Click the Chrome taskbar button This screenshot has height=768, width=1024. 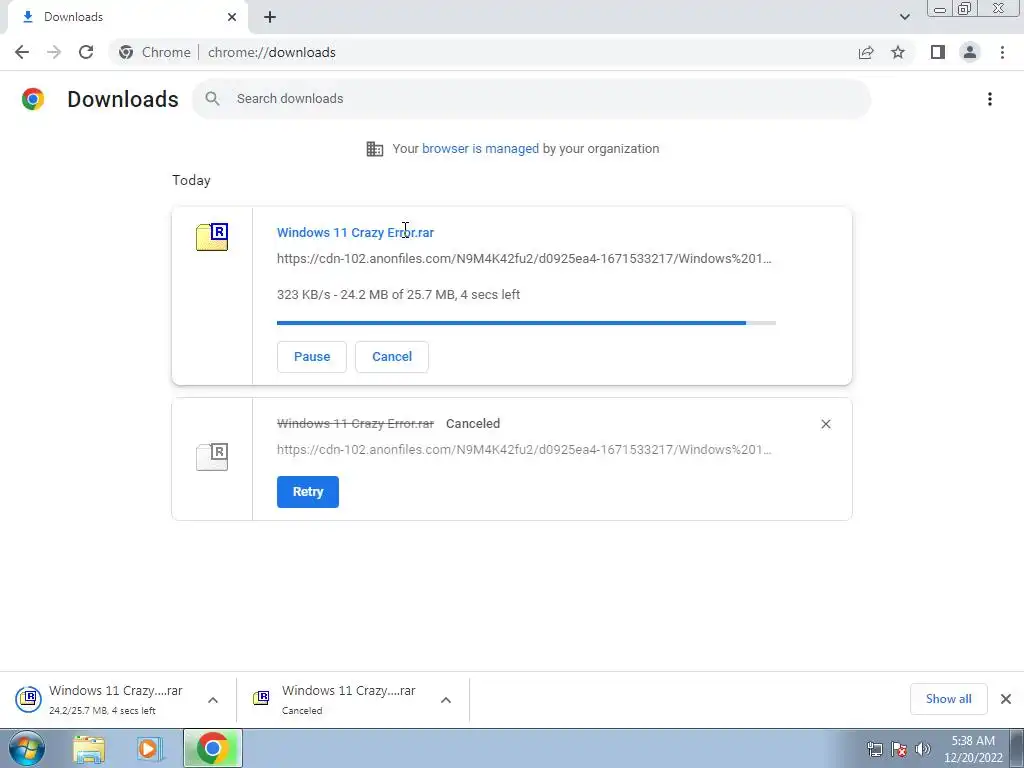(x=213, y=748)
